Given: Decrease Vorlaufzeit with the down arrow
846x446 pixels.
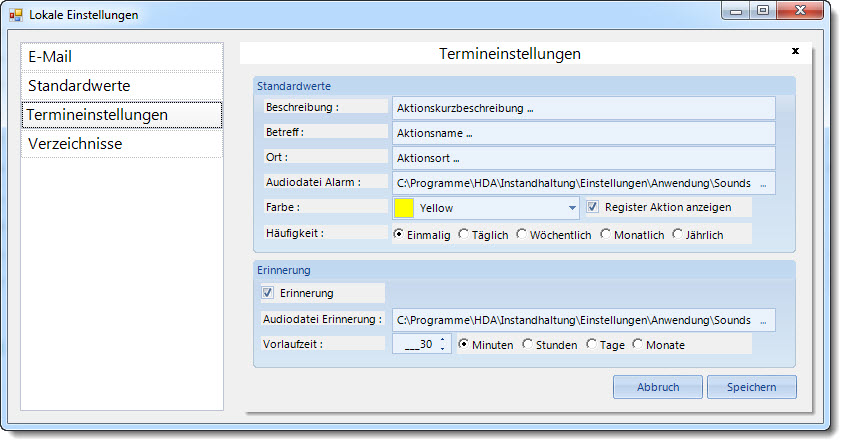Looking at the screenshot, I should click(x=442, y=349).
